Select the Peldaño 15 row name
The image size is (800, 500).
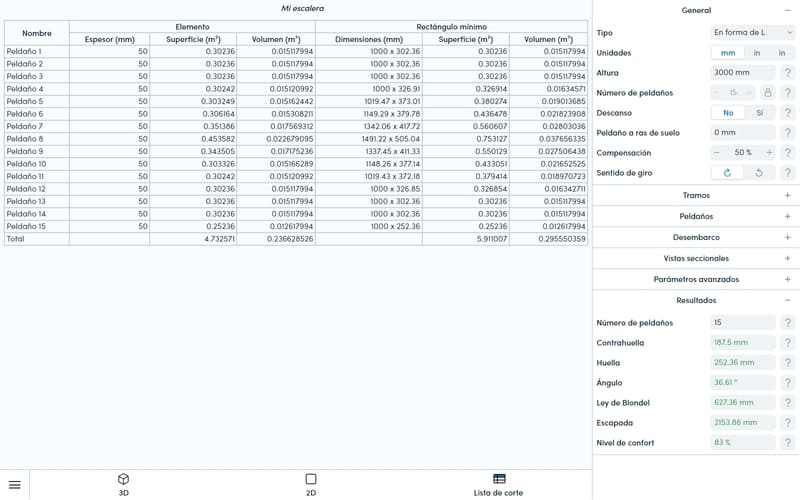(x=26, y=226)
